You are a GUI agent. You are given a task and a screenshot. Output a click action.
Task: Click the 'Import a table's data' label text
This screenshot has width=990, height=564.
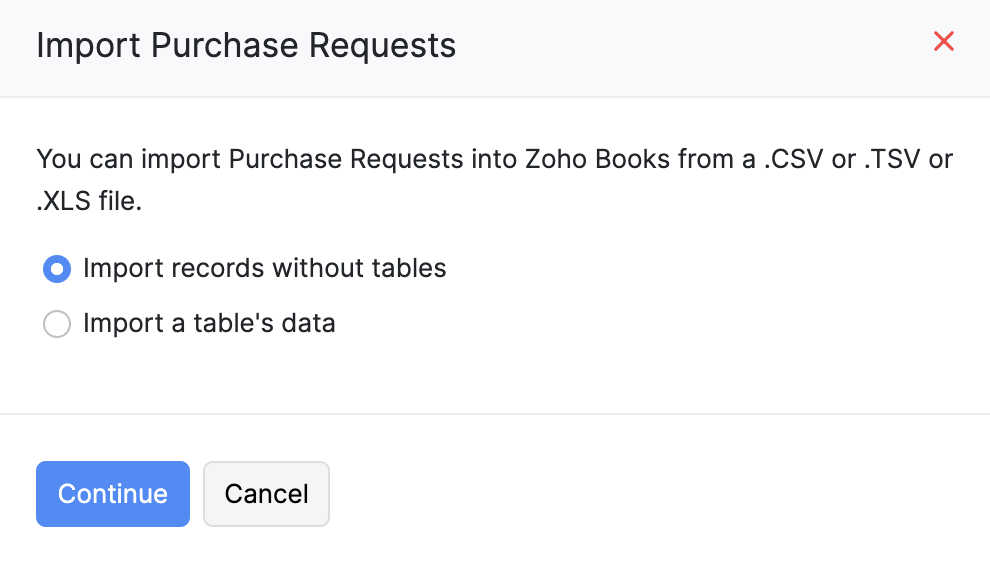(x=209, y=324)
